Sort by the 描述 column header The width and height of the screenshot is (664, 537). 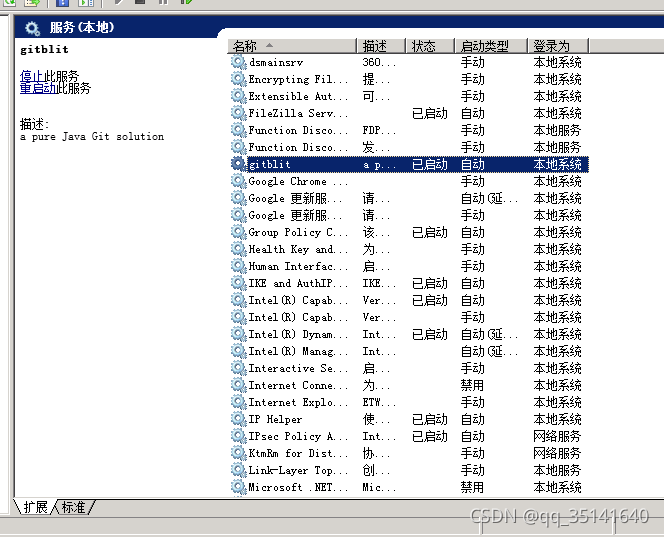[x=381, y=45]
